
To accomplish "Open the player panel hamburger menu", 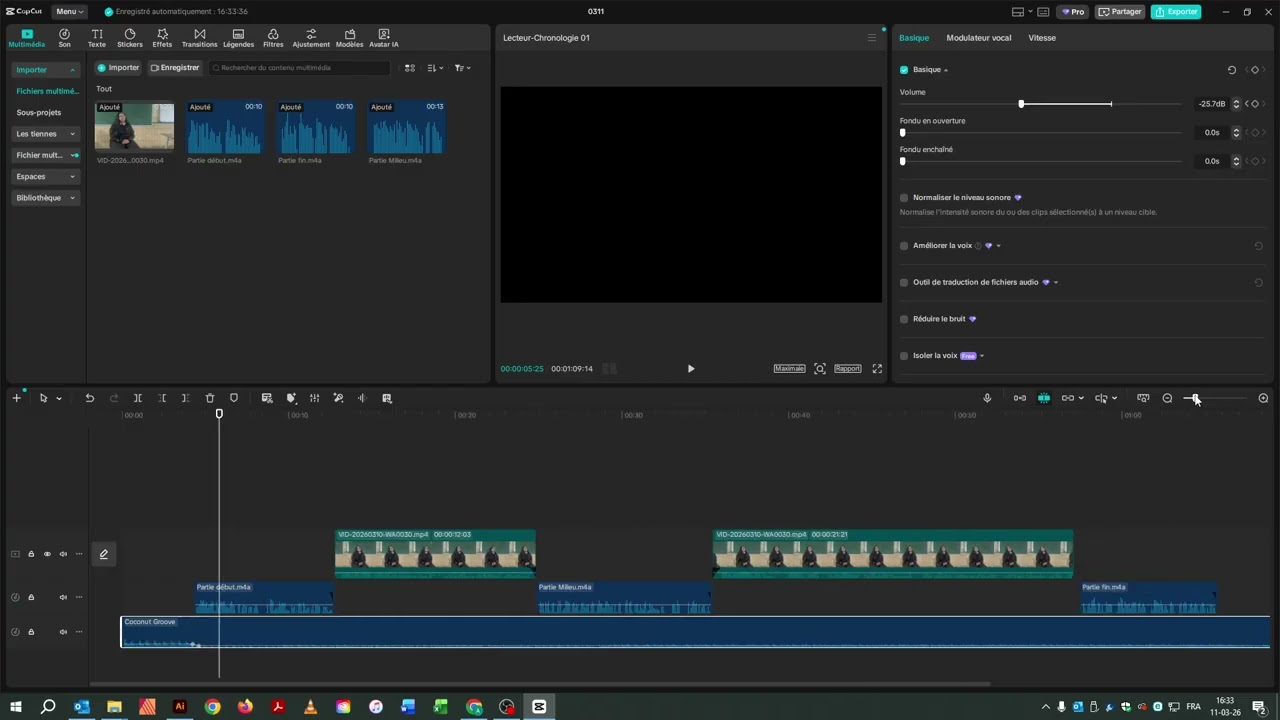I will (872, 38).
